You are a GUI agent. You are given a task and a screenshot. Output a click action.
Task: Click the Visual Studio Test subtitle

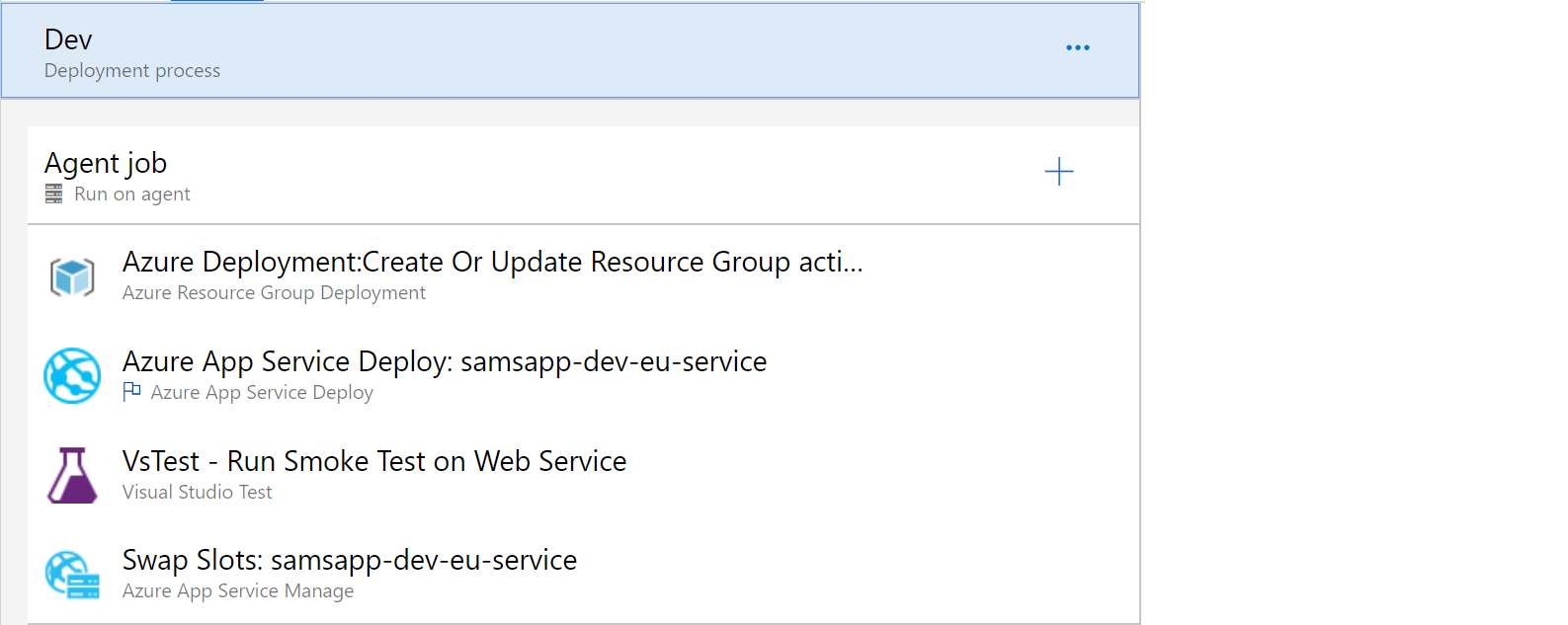[197, 493]
